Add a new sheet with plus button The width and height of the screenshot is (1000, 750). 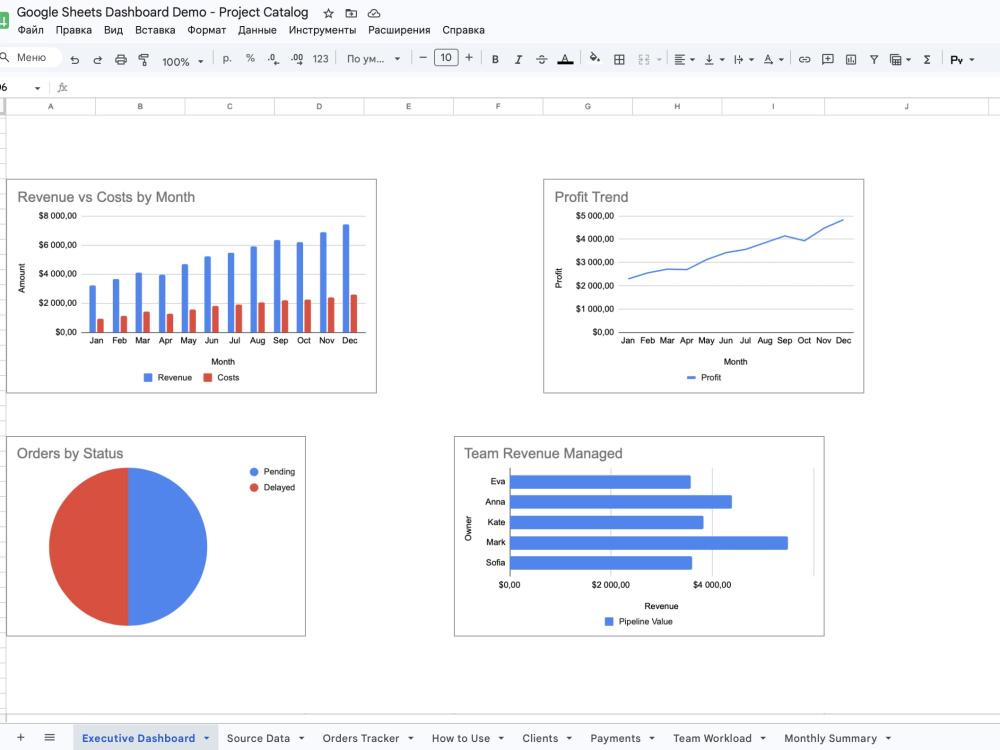(20, 737)
